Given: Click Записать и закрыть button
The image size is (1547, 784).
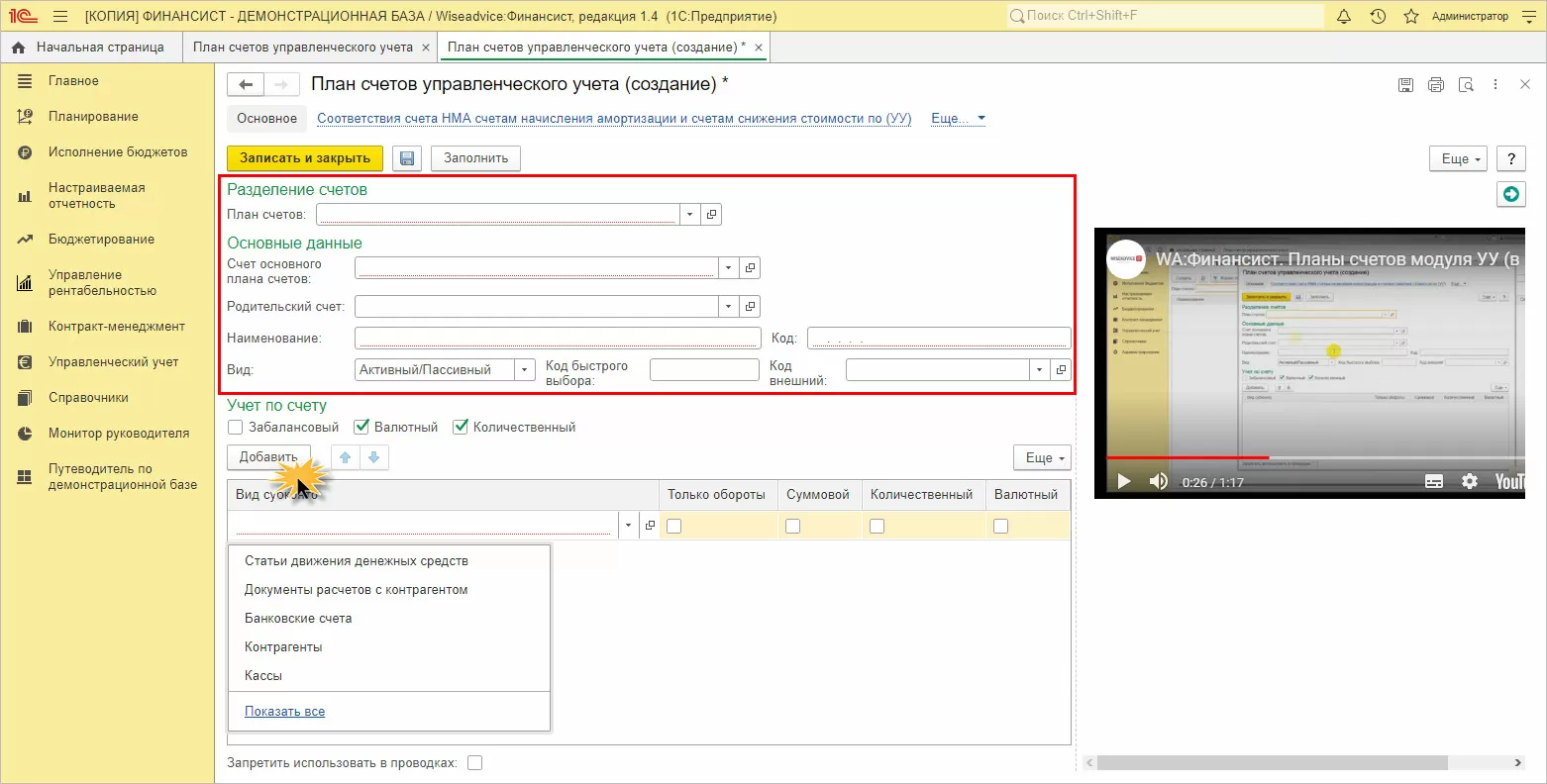Looking at the screenshot, I should [x=305, y=158].
